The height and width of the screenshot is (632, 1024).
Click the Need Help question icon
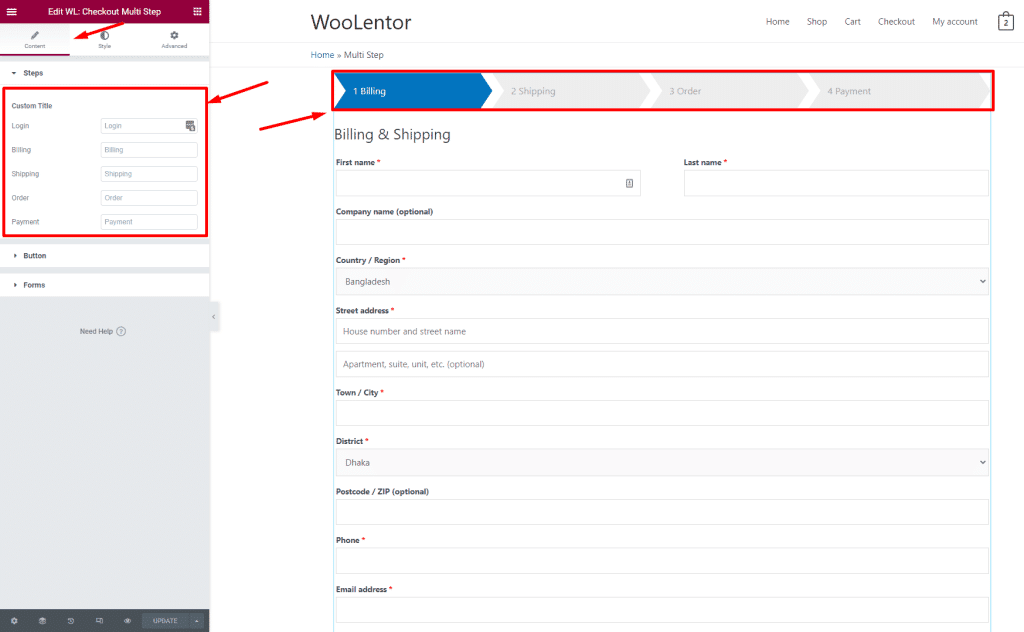pyautogui.click(x=121, y=331)
